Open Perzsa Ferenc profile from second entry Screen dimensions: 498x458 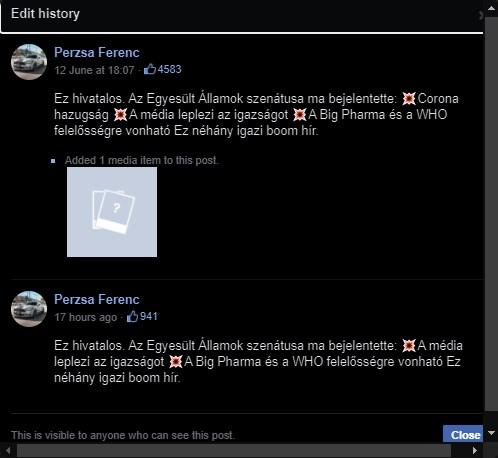pyautogui.click(x=97, y=299)
